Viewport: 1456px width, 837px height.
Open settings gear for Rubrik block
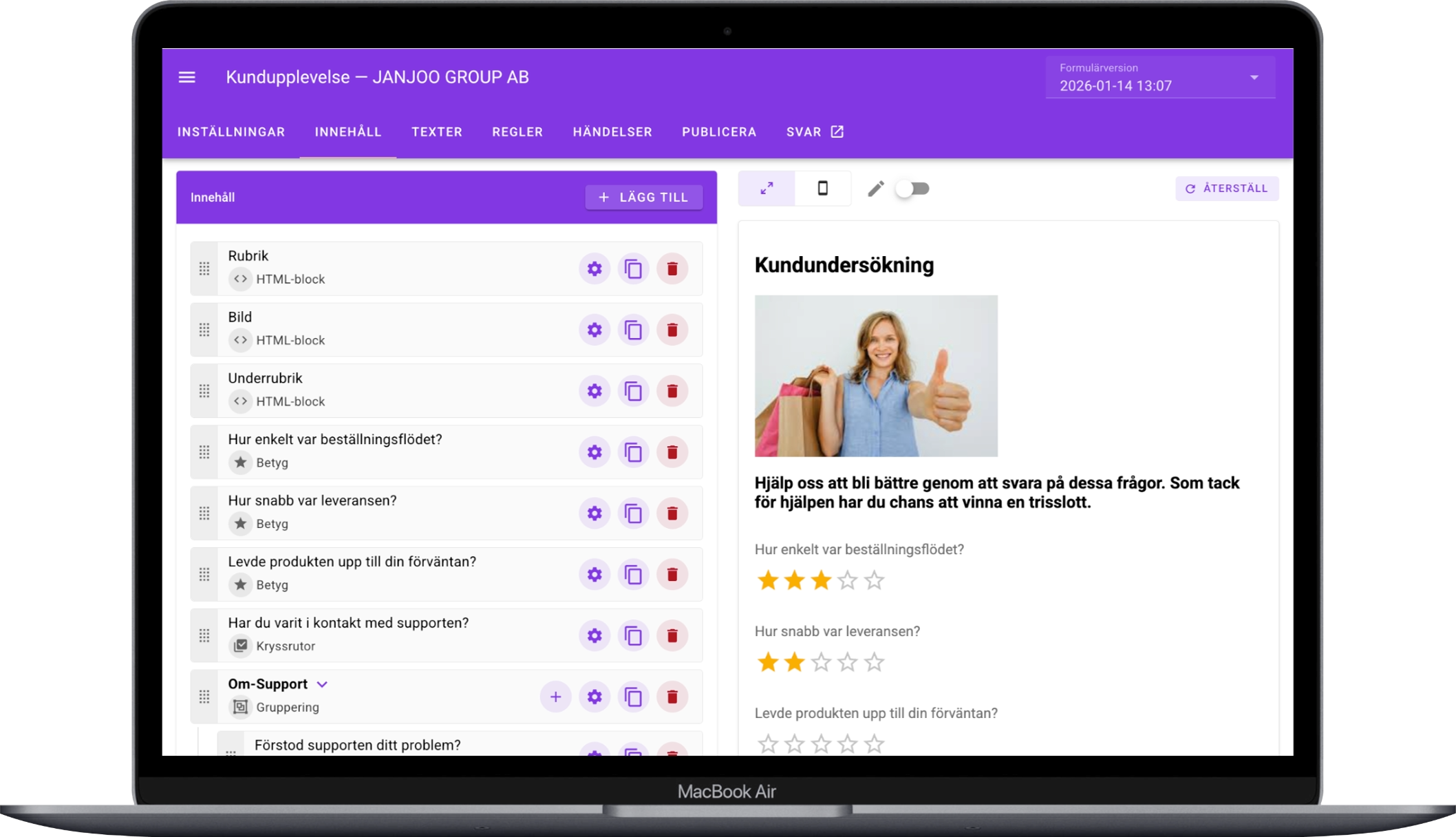tap(595, 268)
